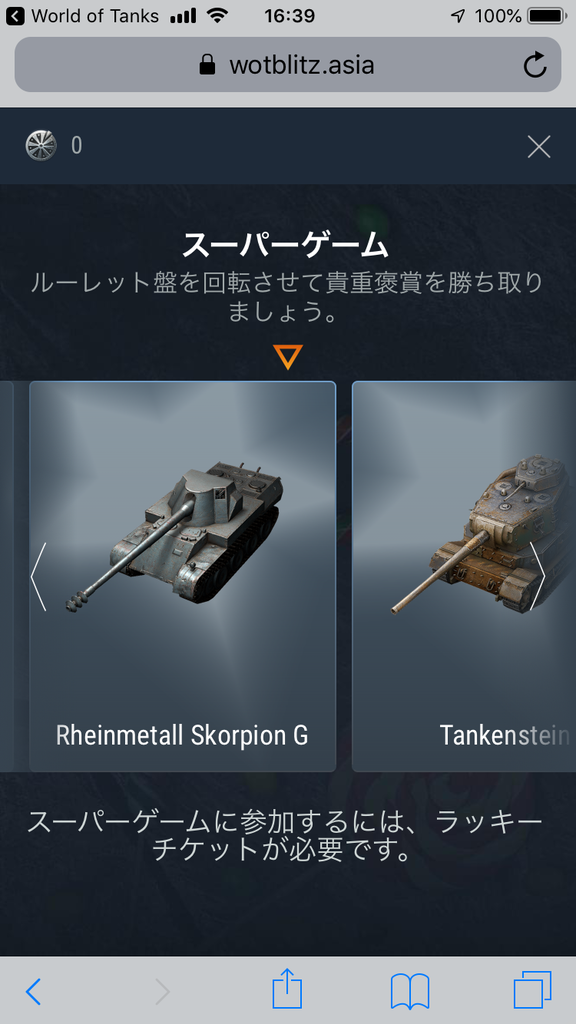Close the Super Game panel

click(x=539, y=146)
